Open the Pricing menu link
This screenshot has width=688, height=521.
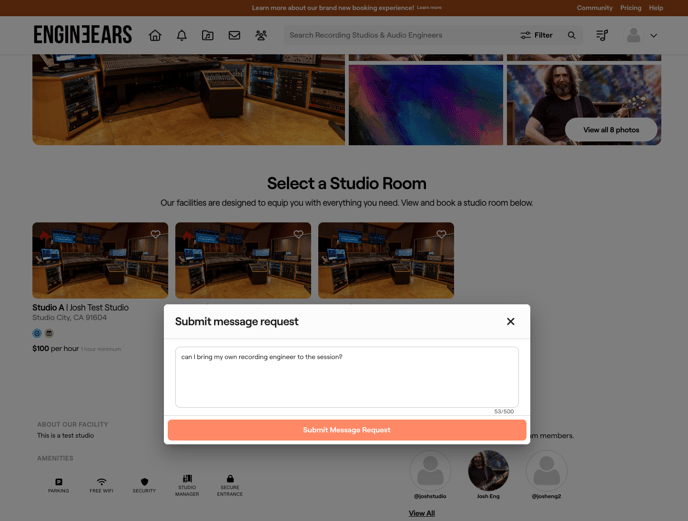pos(630,8)
